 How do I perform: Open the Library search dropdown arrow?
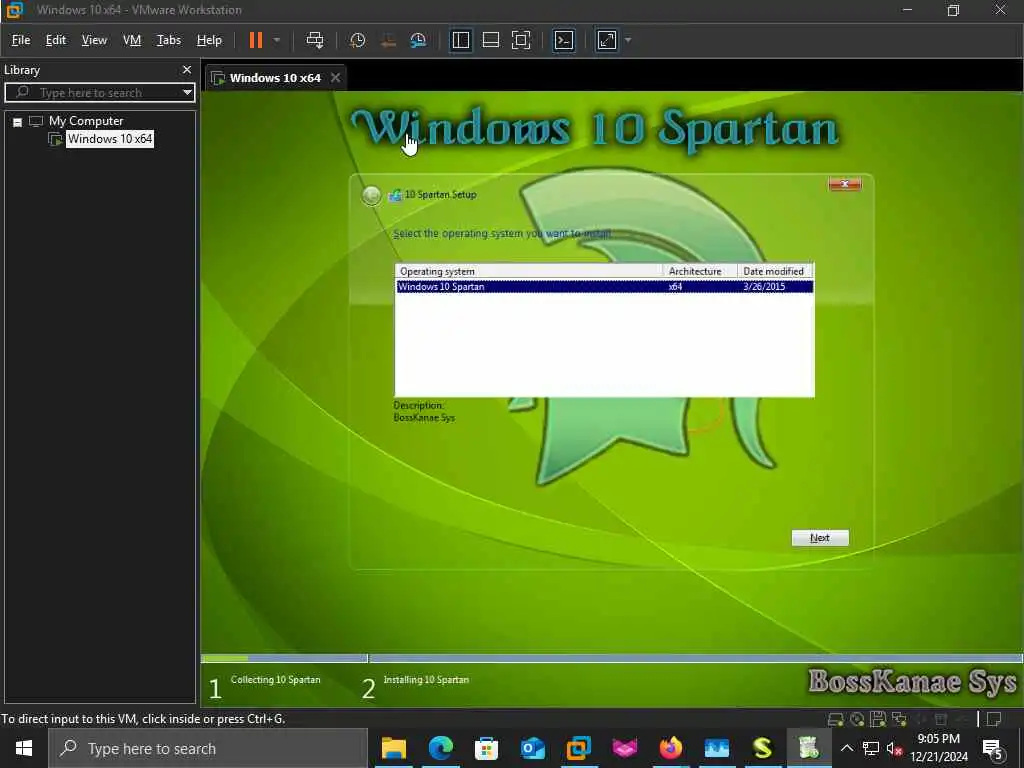pos(187,93)
